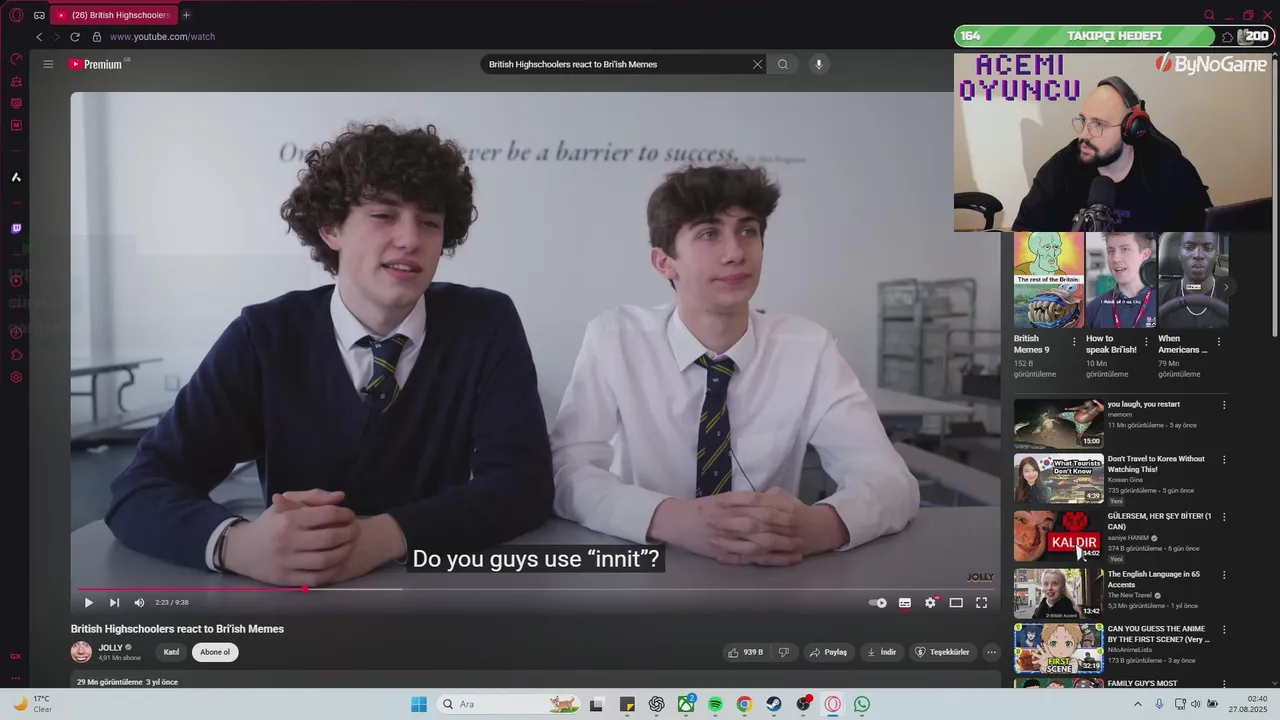The width and height of the screenshot is (1280, 720).
Task: Open Twitch from Opera sidebar
Action: [x=16, y=229]
